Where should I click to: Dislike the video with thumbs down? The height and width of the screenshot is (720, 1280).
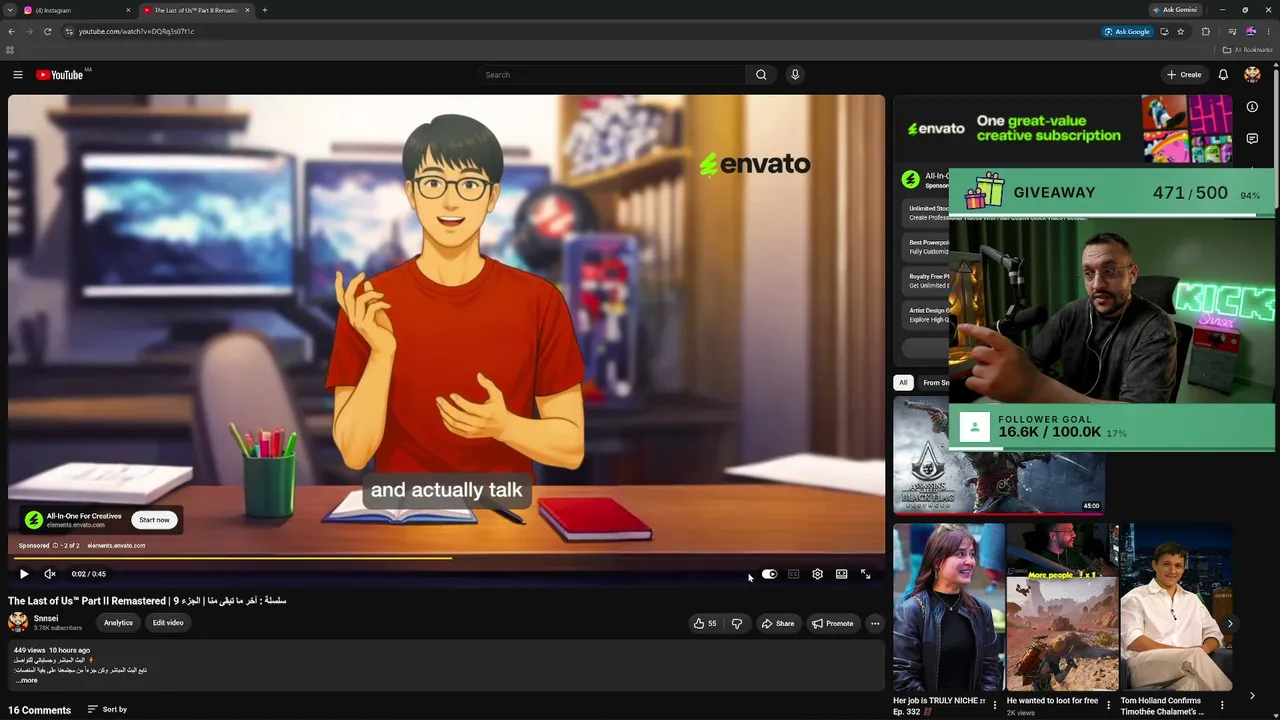coord(737,623)
